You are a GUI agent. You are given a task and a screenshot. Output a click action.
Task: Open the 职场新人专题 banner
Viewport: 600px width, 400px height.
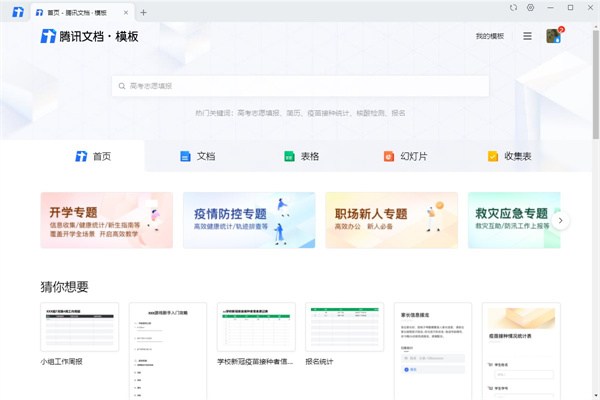[x=391, y=220]
